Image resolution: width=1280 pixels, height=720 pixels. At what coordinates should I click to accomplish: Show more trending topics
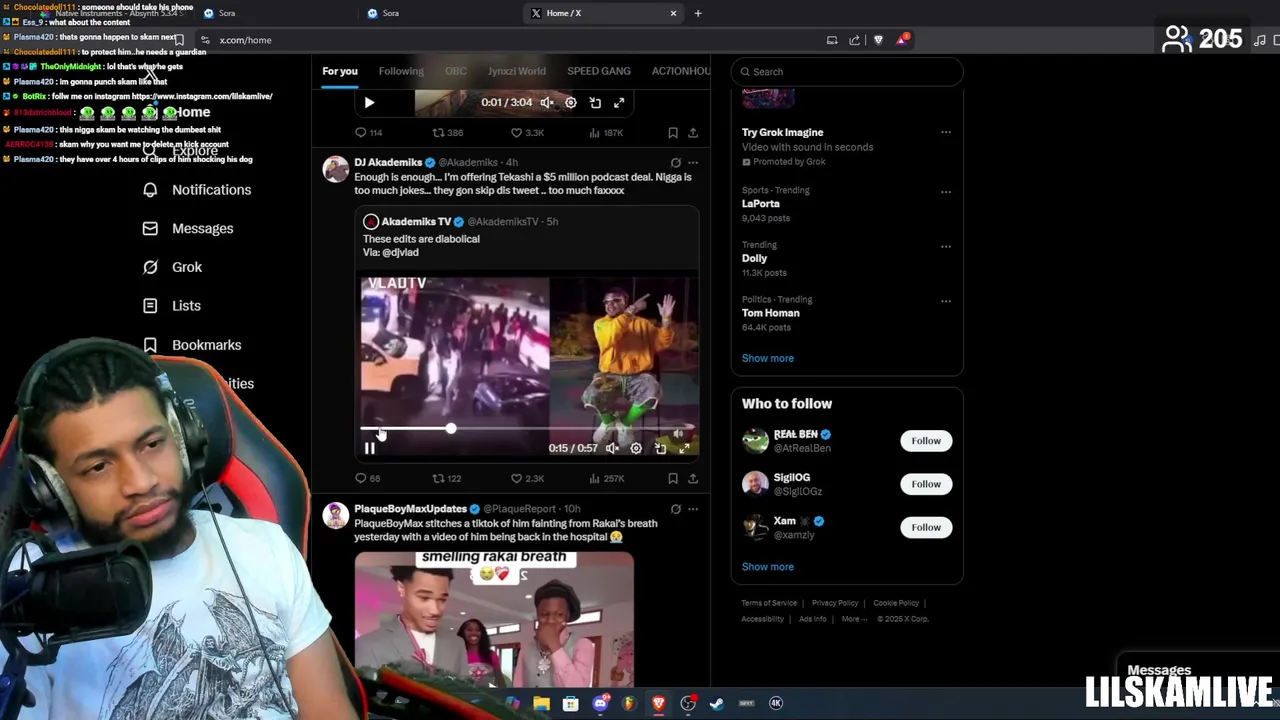coord(768,358)
